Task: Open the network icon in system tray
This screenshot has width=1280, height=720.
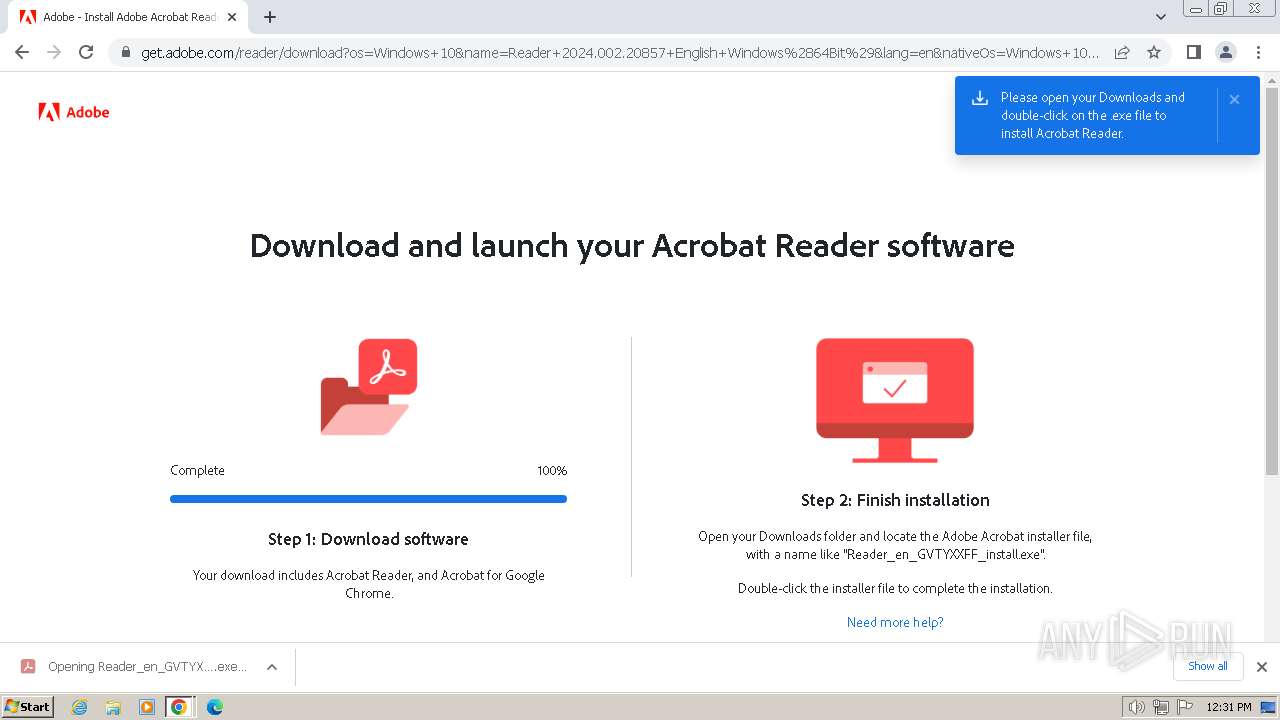Action: tap(1161, 707)
